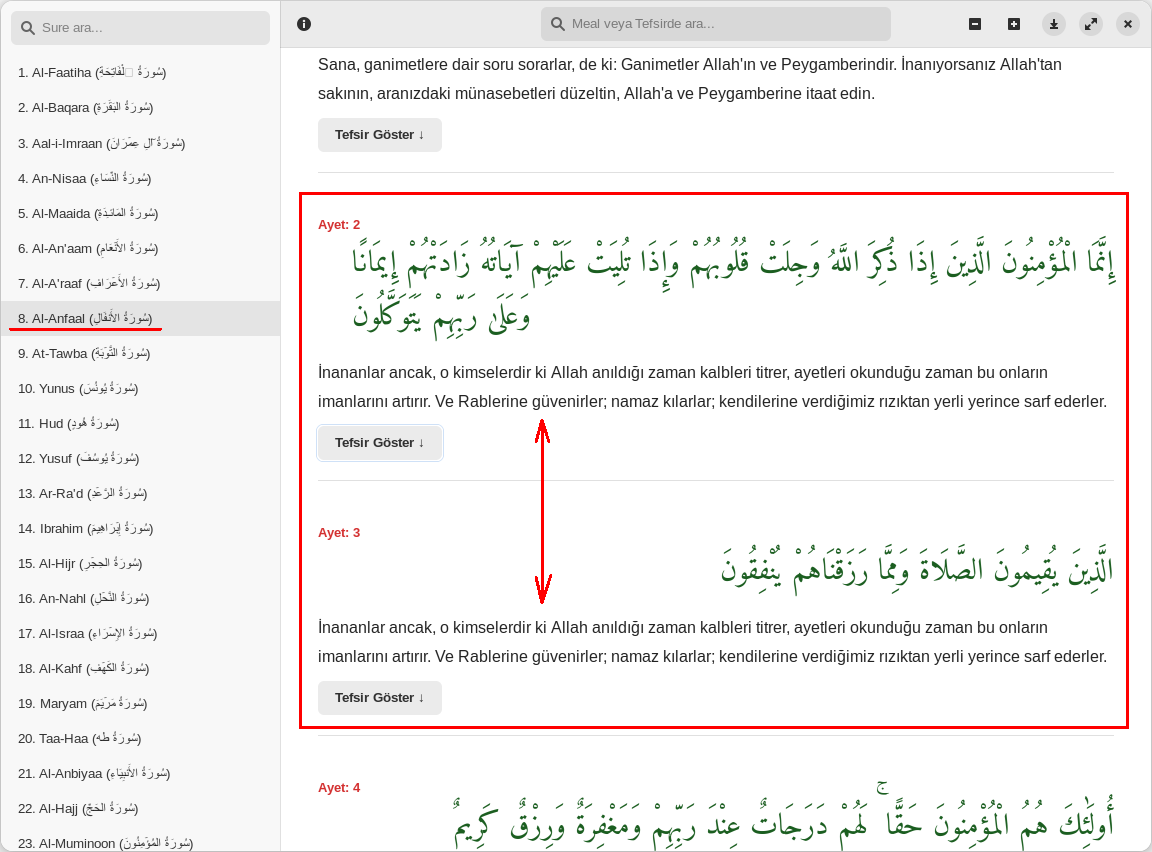Click the magnifier icon in sure search
The width and height of the screenshot is (1152, 852).
[x=28, y=28]
